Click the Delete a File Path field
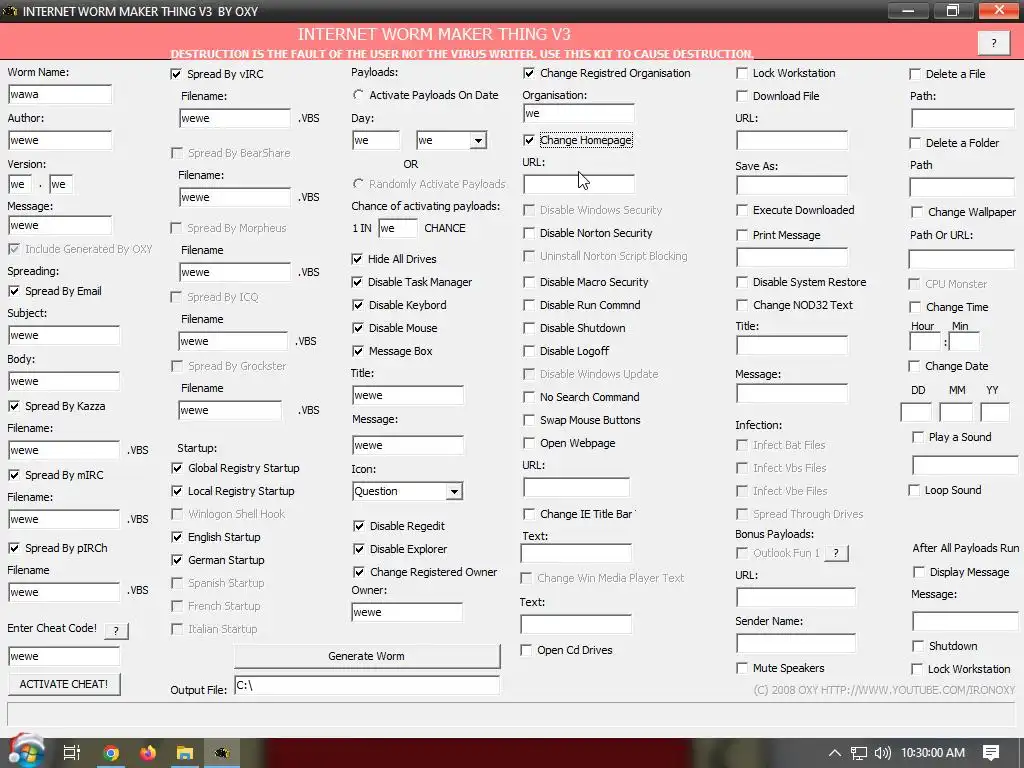This screenshot has width=1024, height=768. [x=963, y=119]
